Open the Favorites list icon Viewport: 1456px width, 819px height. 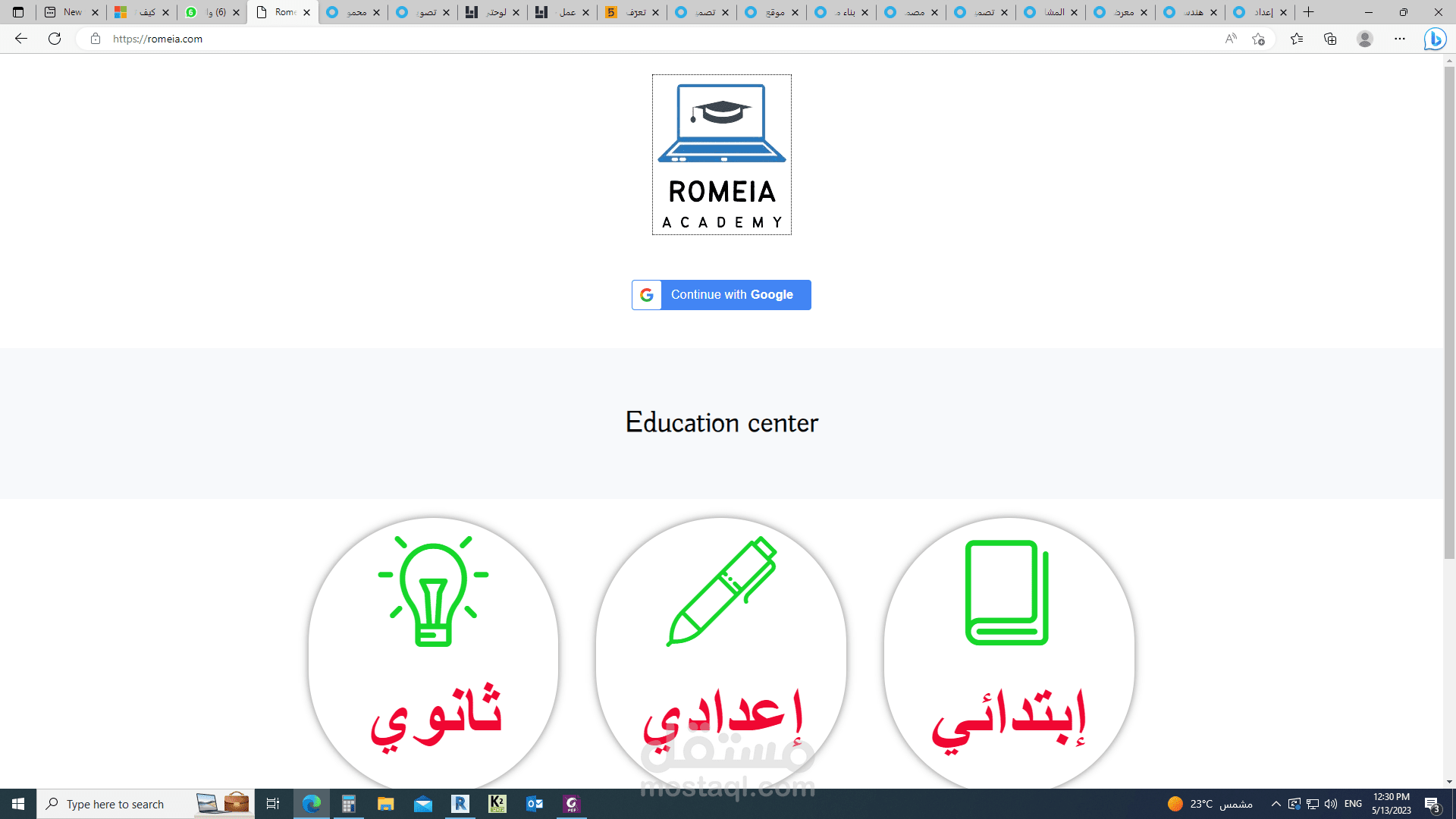1297,39
